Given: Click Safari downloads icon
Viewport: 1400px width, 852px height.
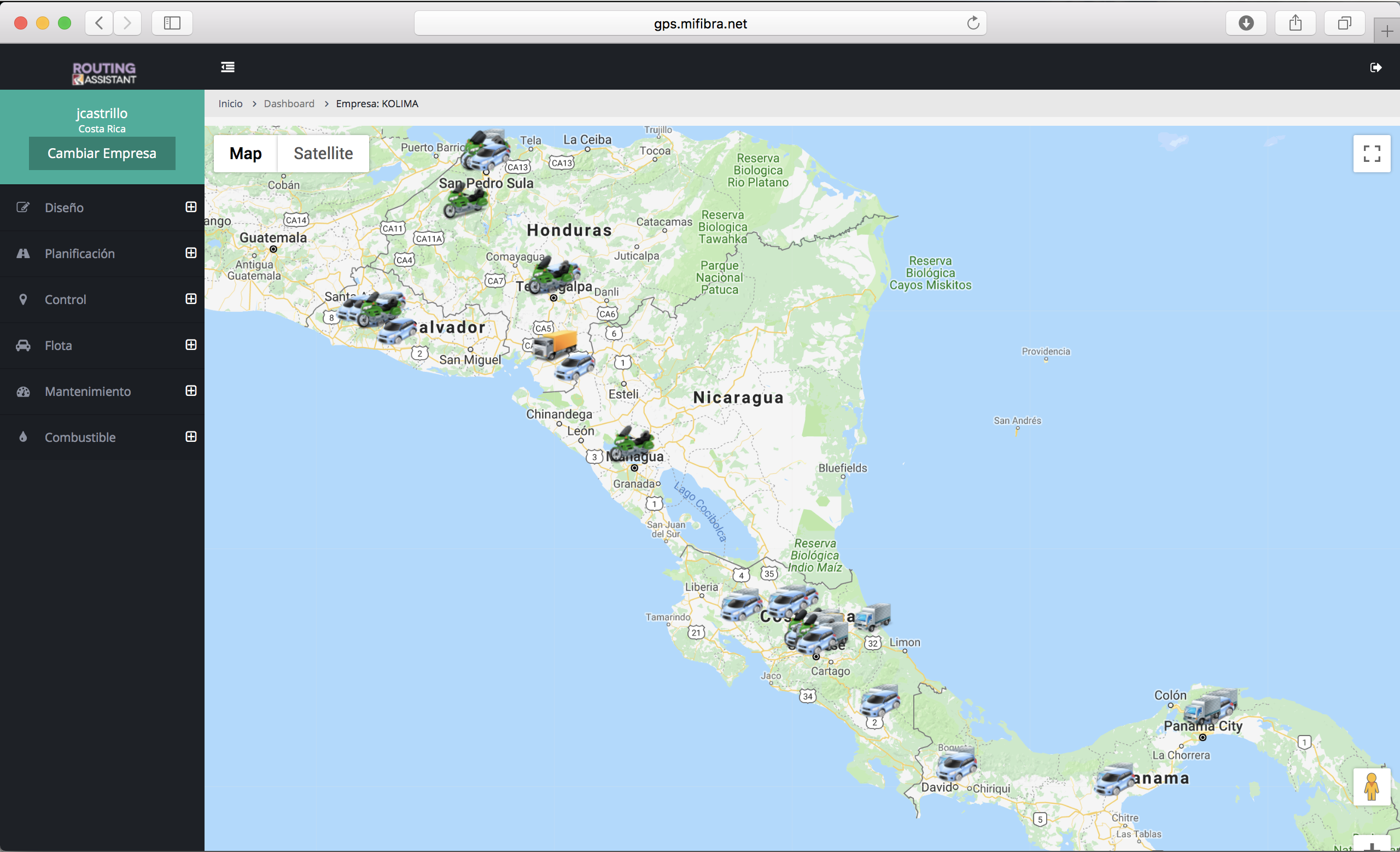Looking at the screenshot, I should (1246, 24).
